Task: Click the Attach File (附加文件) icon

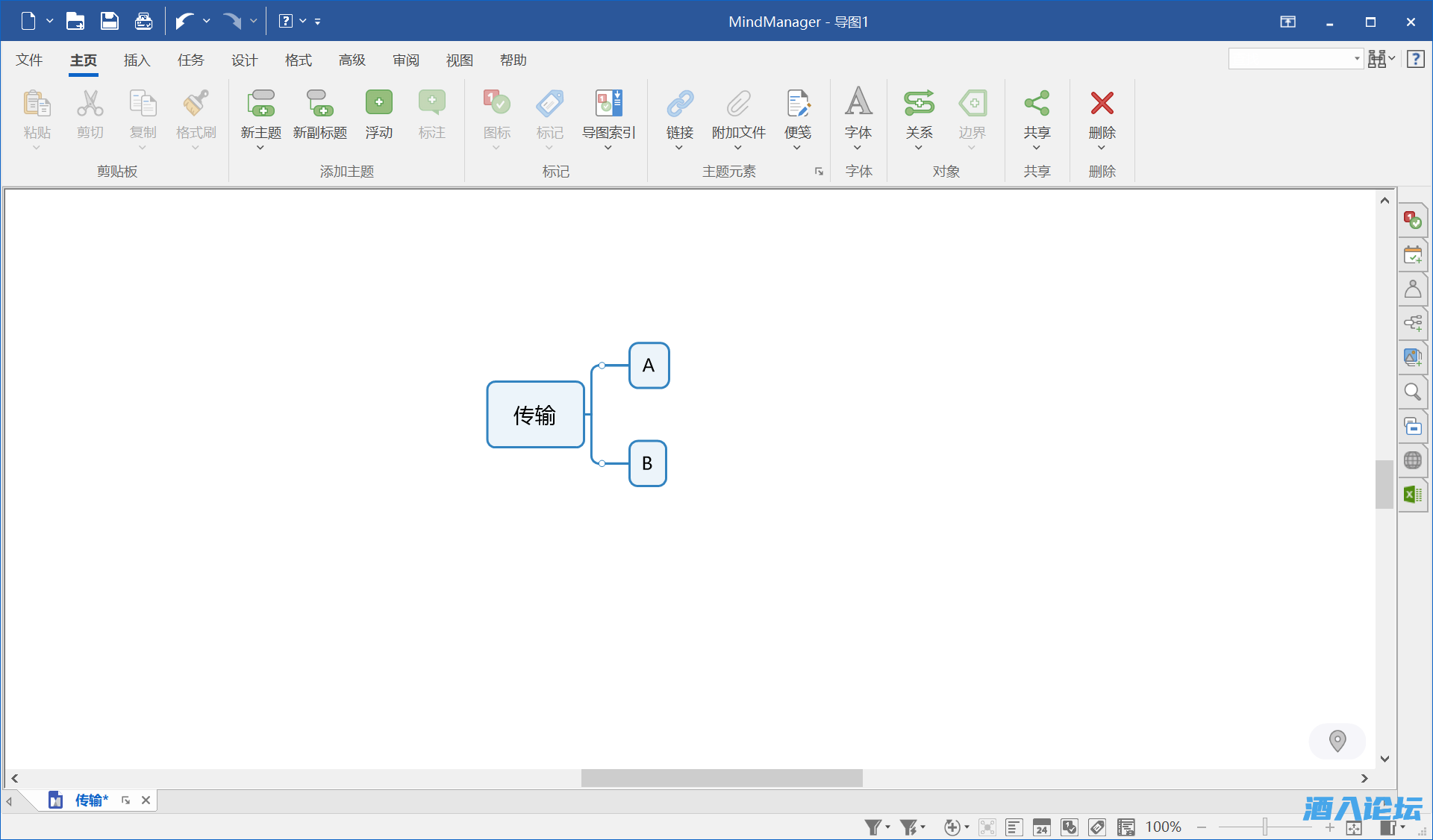Action: tap(738, 104)
